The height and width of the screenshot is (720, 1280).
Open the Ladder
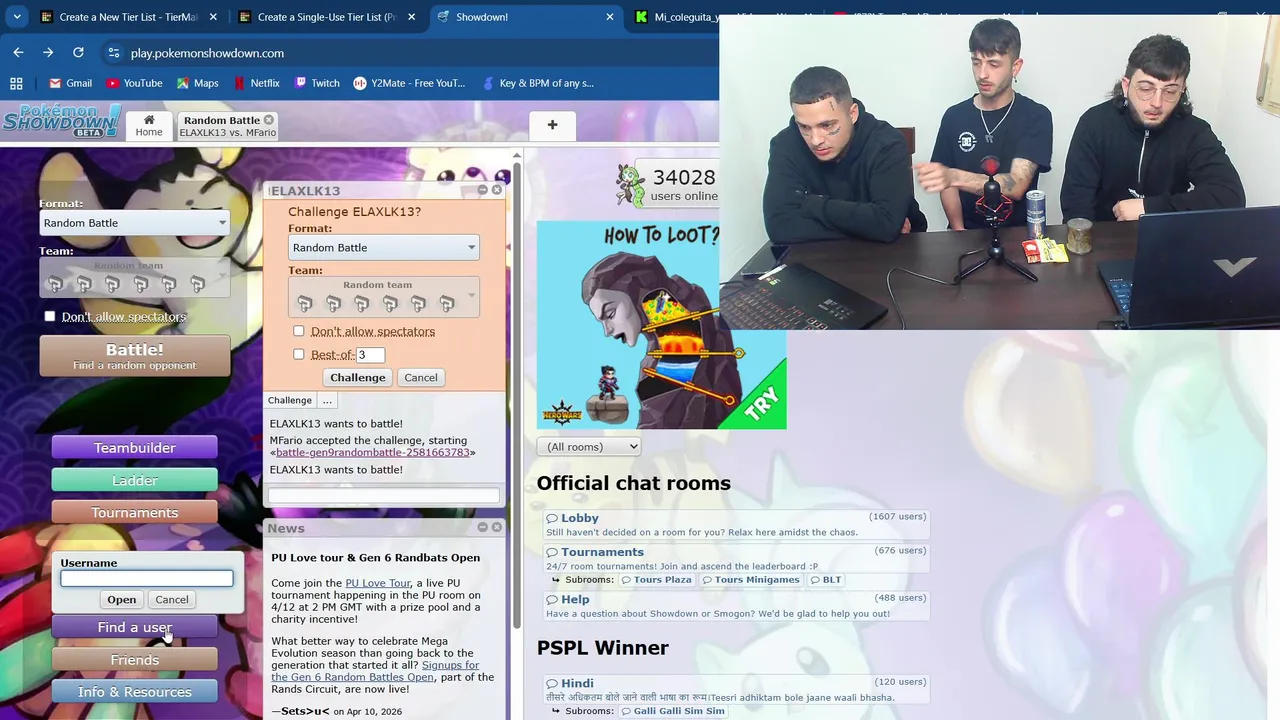135,480
